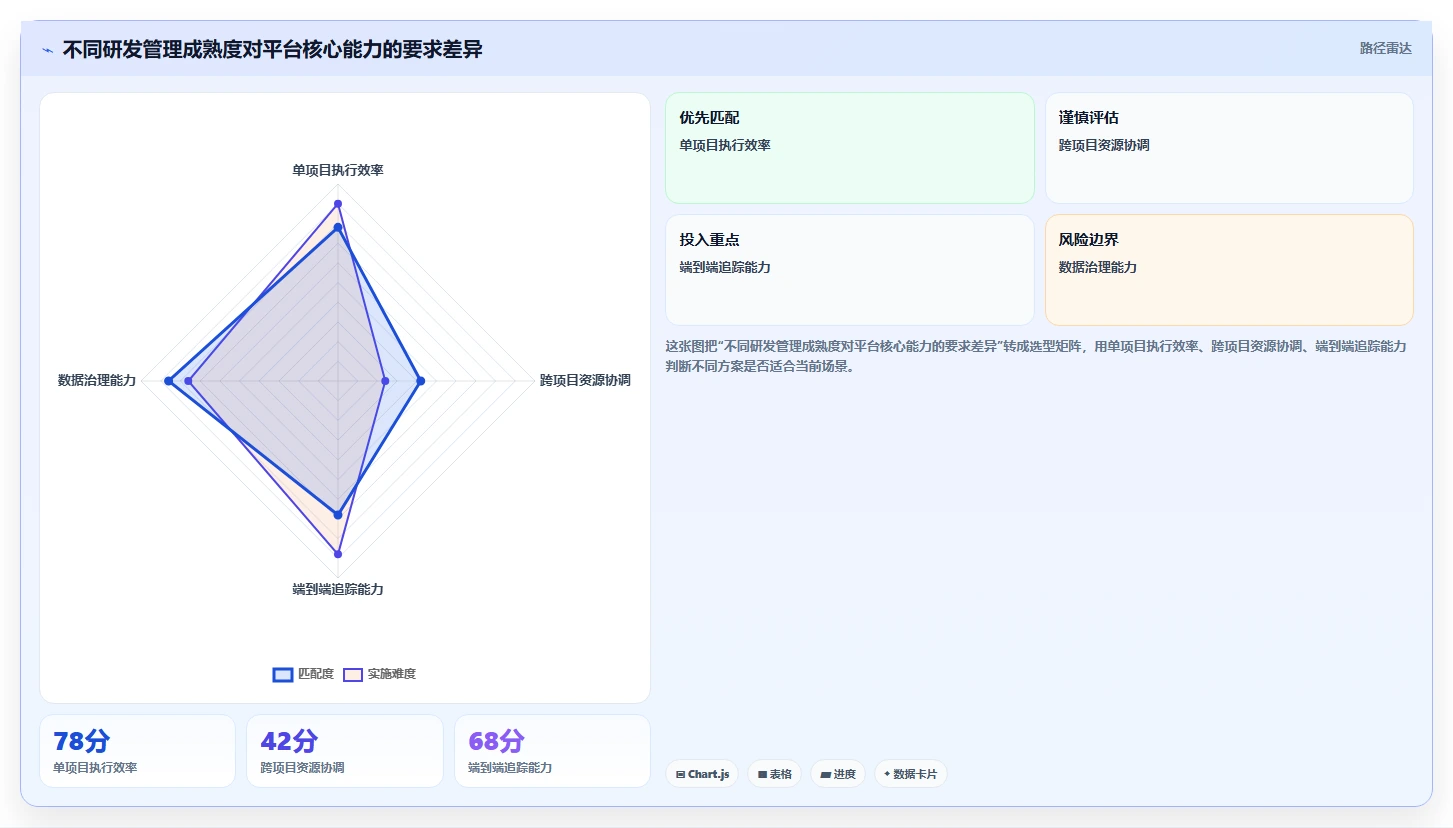
Task: Click 数据治理能力 text in the 风险边界 card
Action: click(1098, 267)
